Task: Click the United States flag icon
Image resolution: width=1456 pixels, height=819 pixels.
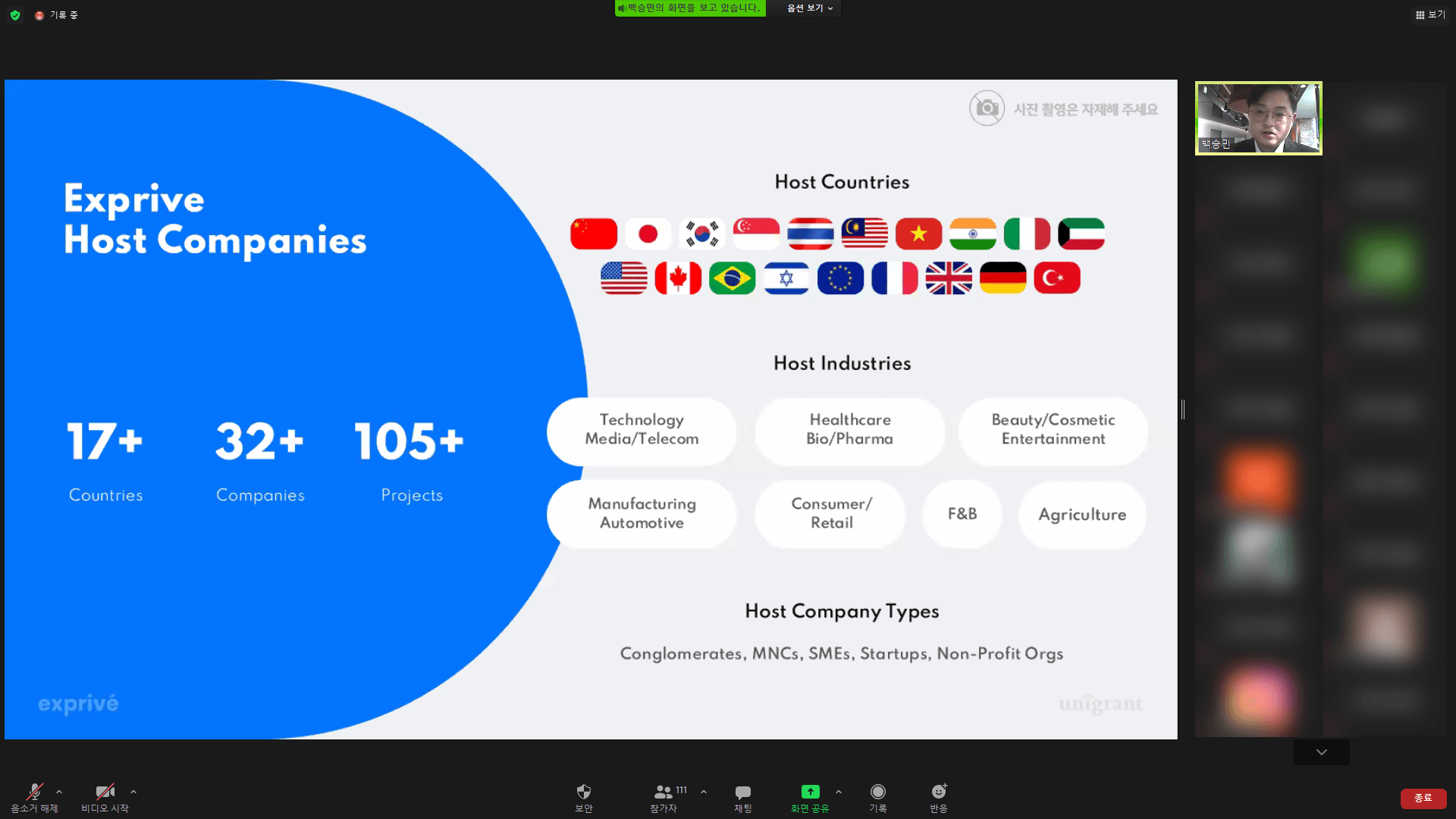Action: [x=624, y=278]
